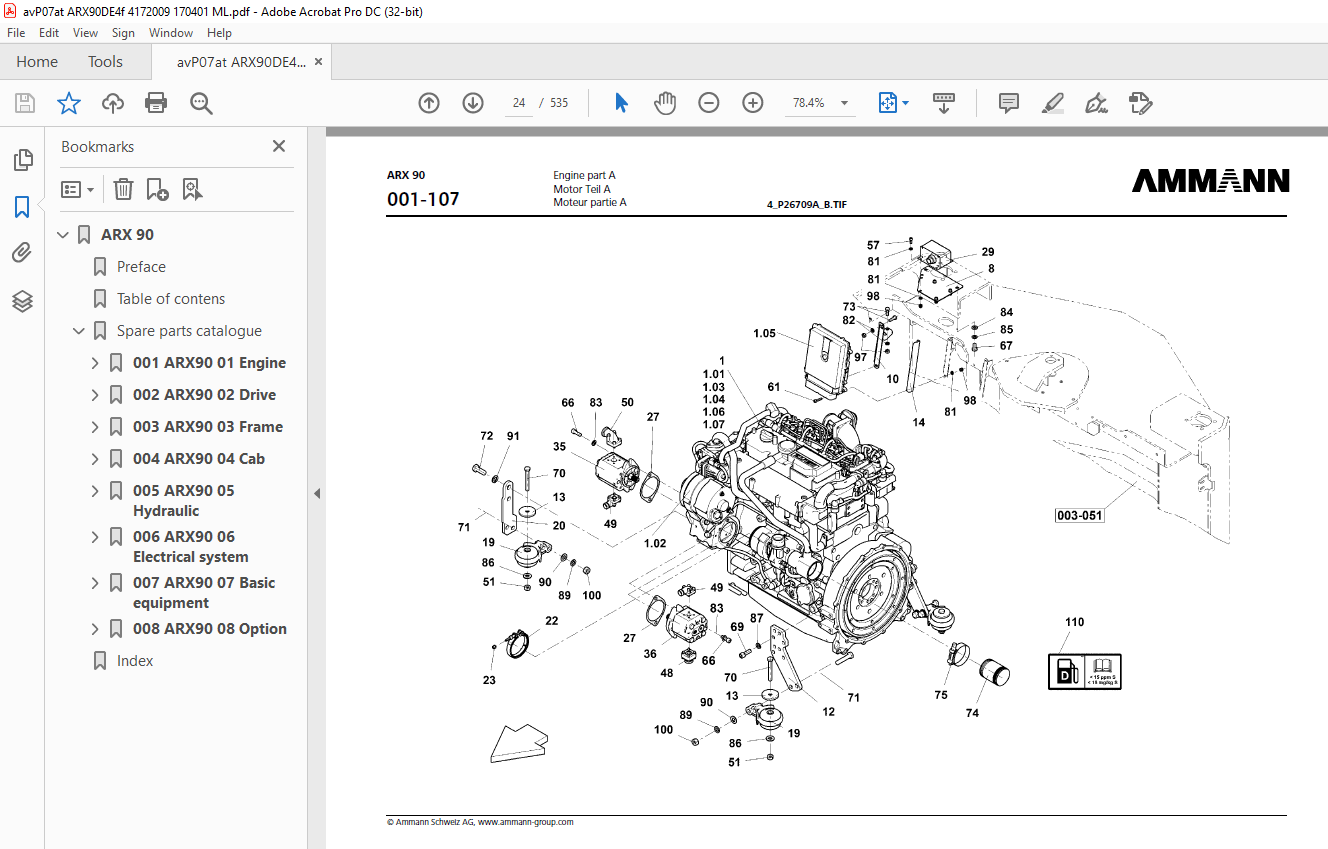Expand 001 ARX90 01 Engine bookmark
1328x849 pixels.
[95, 363]
